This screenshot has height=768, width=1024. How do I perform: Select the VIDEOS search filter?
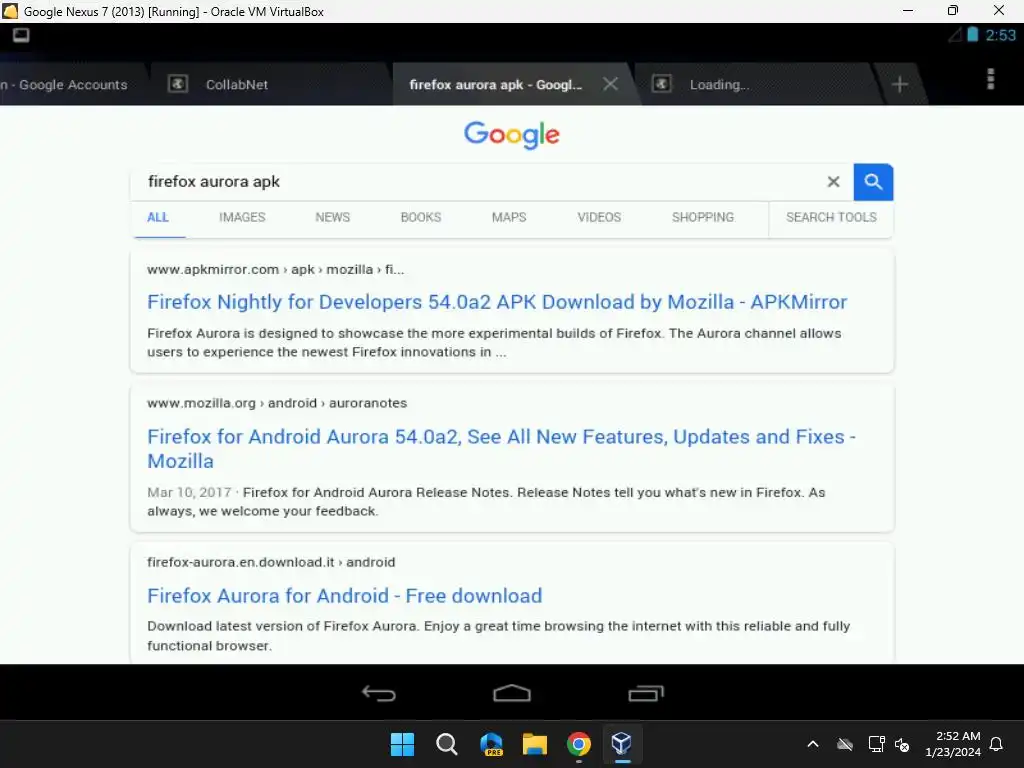(599, 217)
